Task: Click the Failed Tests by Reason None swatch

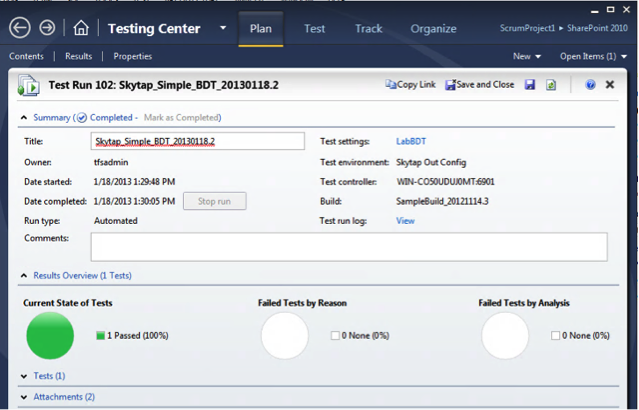Action: 335,335
